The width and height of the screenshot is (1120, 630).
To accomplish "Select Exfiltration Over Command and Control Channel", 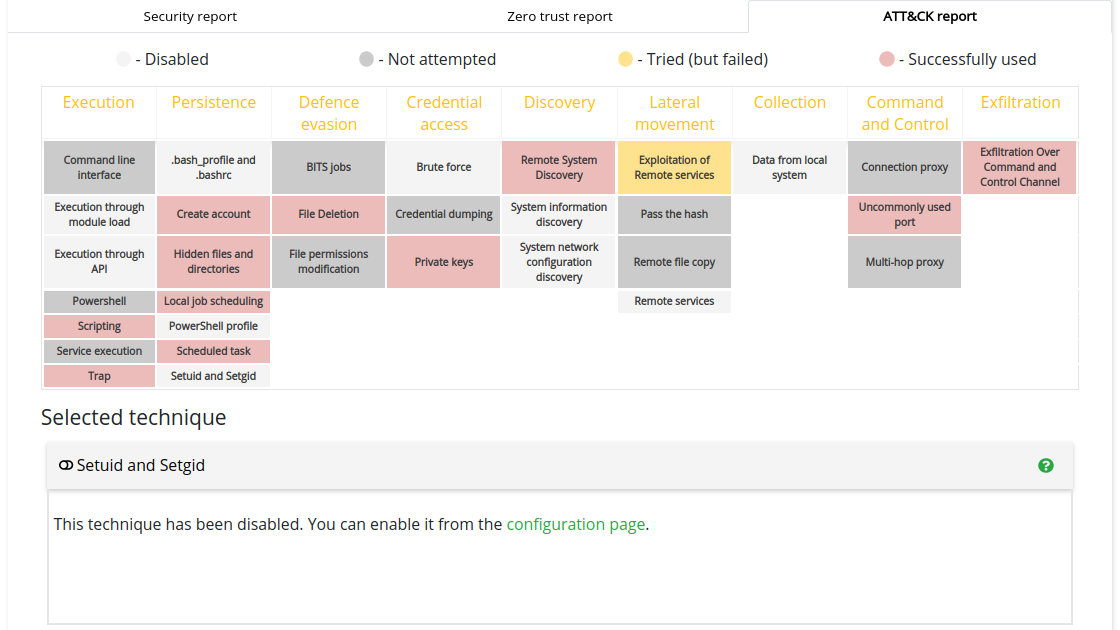I will click(x=1019, y=167).
